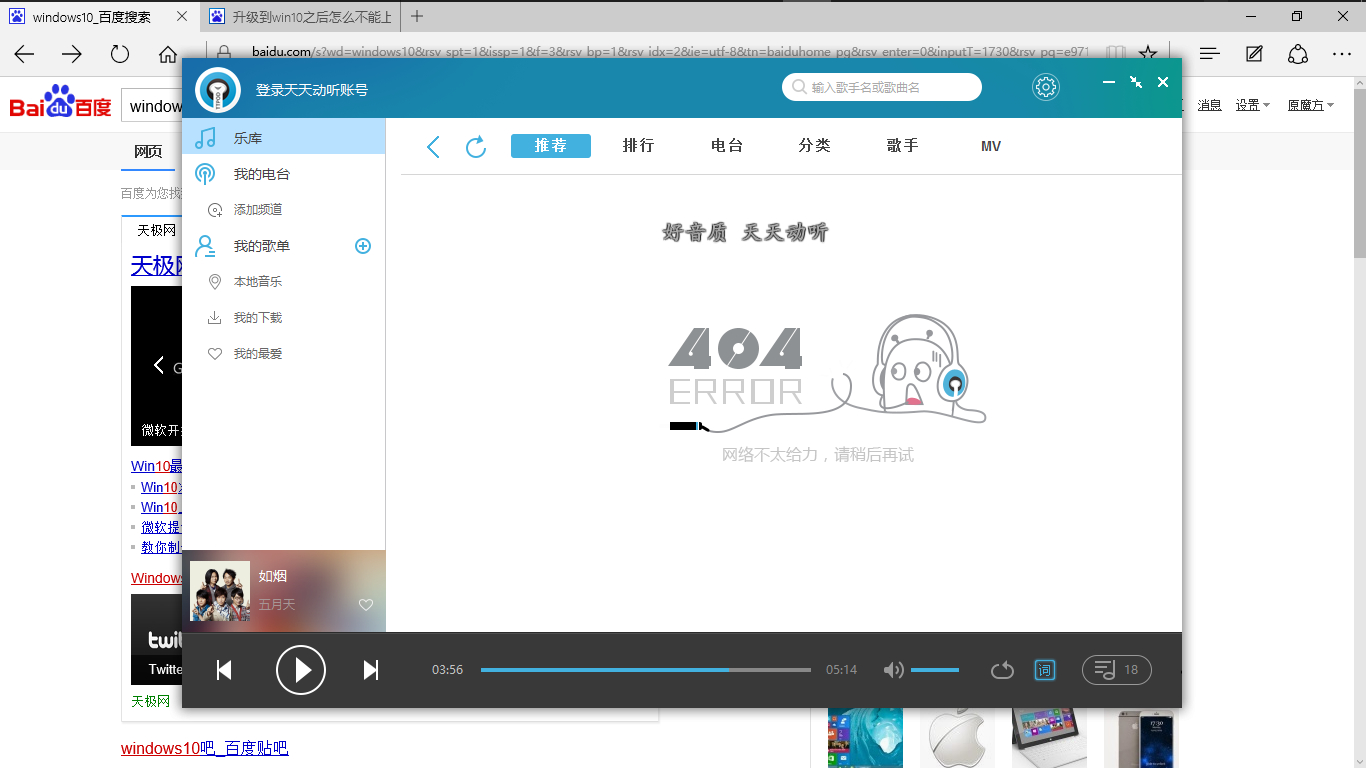The image size is (1366, 768).
Task: Add a new playlist with the plus icon
Action: click(363, 246)
